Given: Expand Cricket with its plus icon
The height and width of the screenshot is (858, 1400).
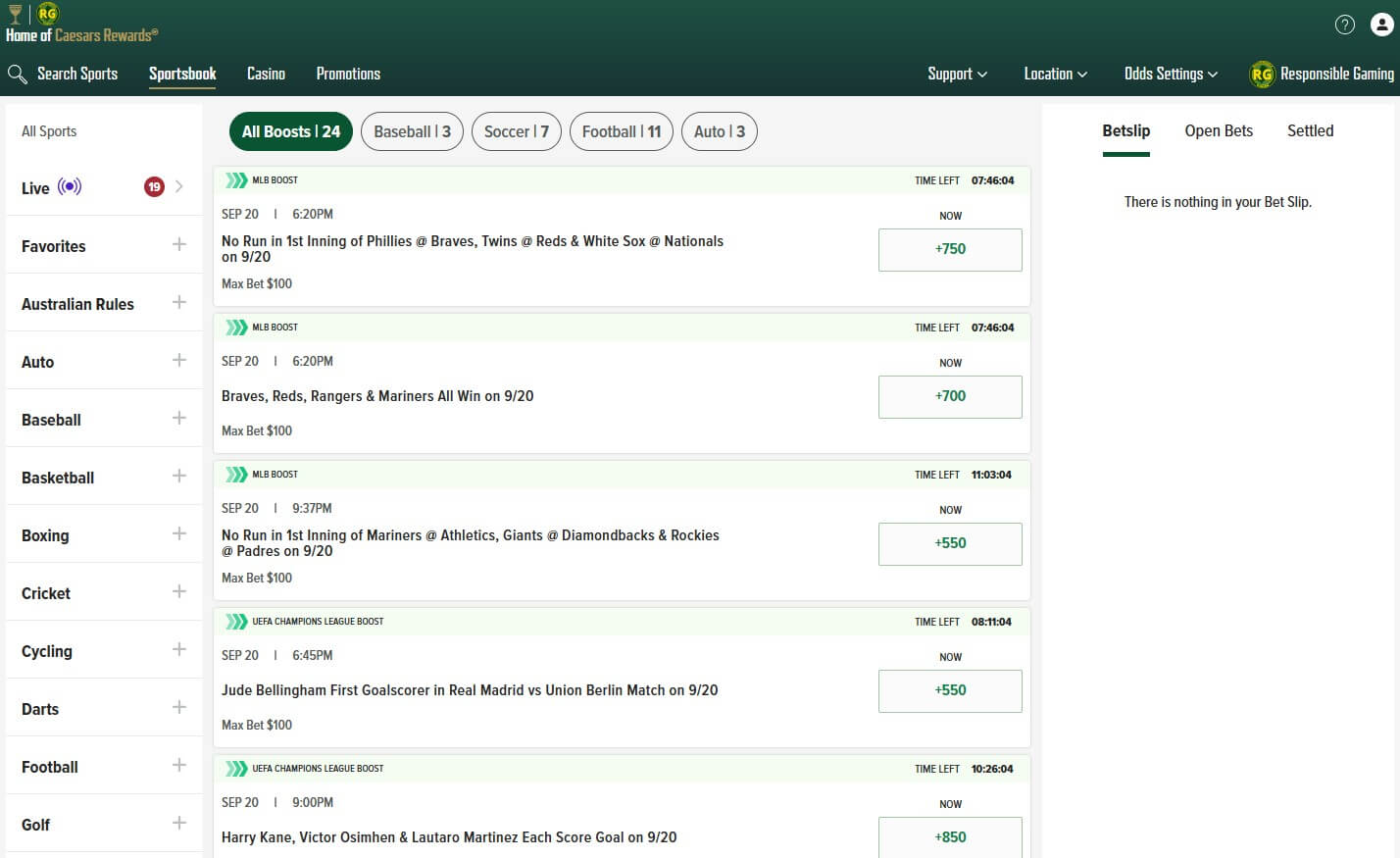Looking at the screenshot, I should tap(179, 591).
